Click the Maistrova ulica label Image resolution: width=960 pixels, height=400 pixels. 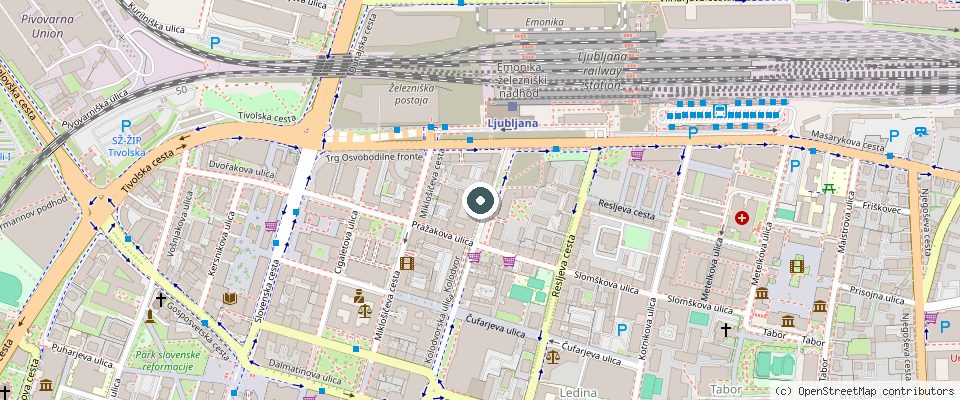(x=846, y=220)
